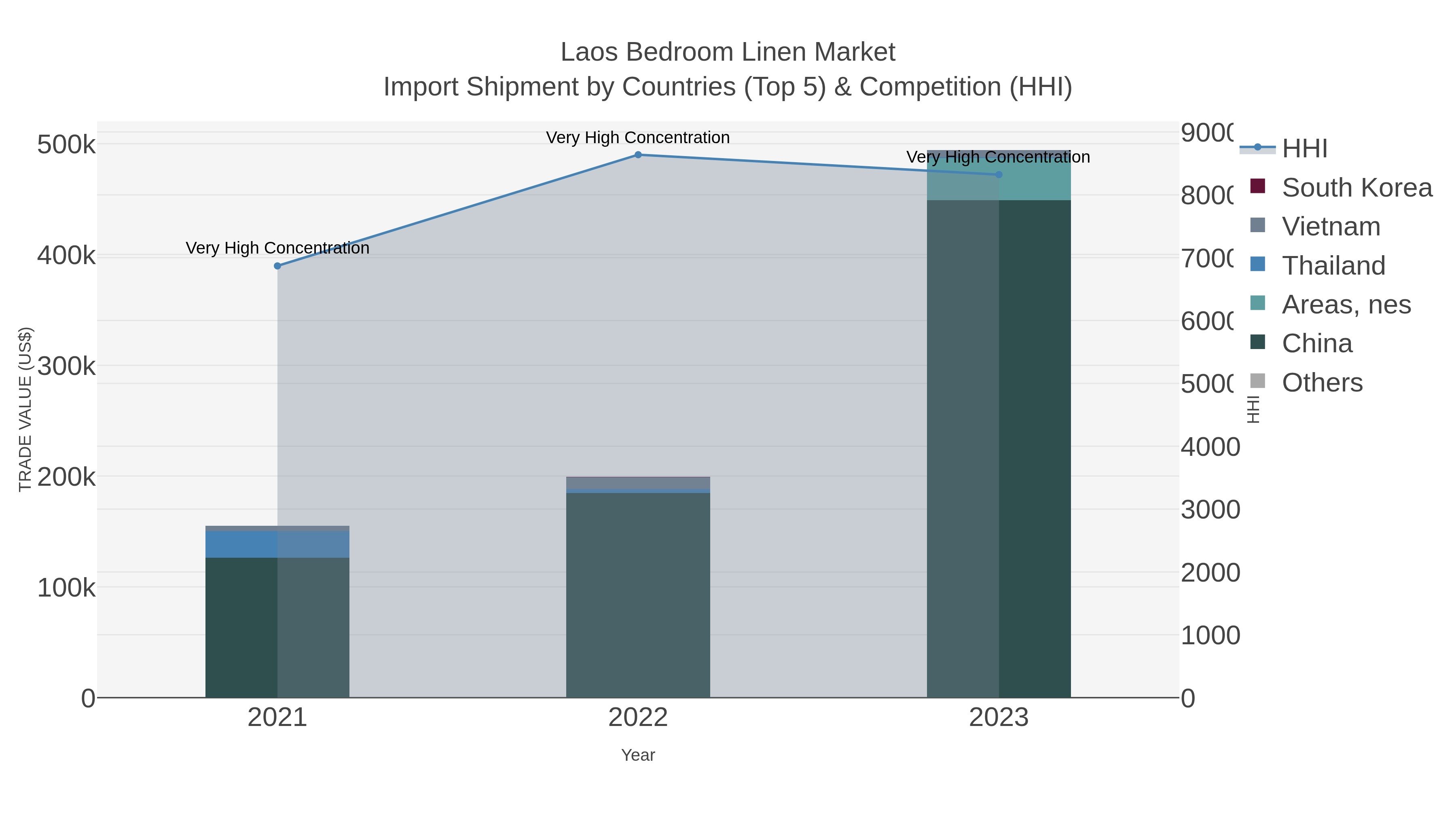Click Vietnam gray-blue color swatch
The width and height of the screenshot is (1456, 819).
pyautogui.click(x=1257, y=225)
